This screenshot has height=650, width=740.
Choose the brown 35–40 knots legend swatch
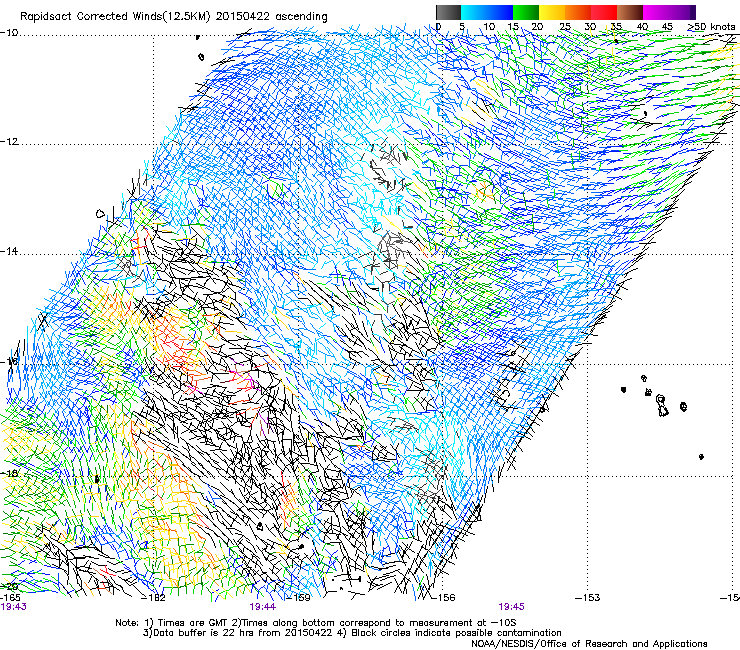tap(630, 12)
